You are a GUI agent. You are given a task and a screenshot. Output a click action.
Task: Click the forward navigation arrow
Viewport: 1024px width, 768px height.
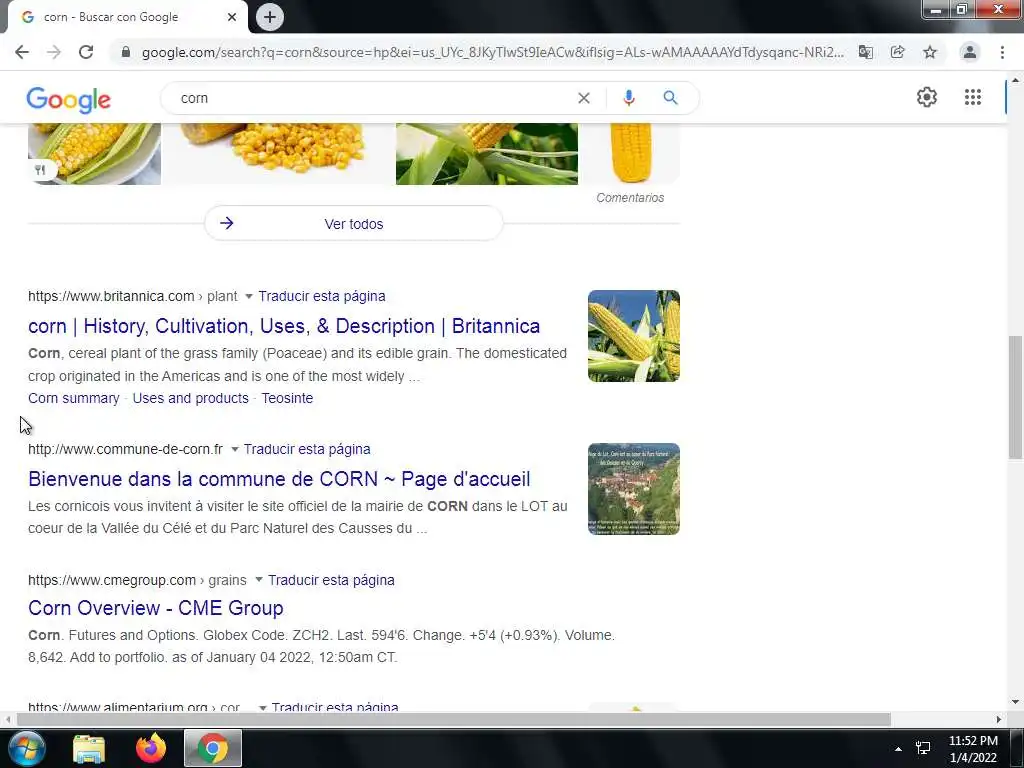pos(54,52)
